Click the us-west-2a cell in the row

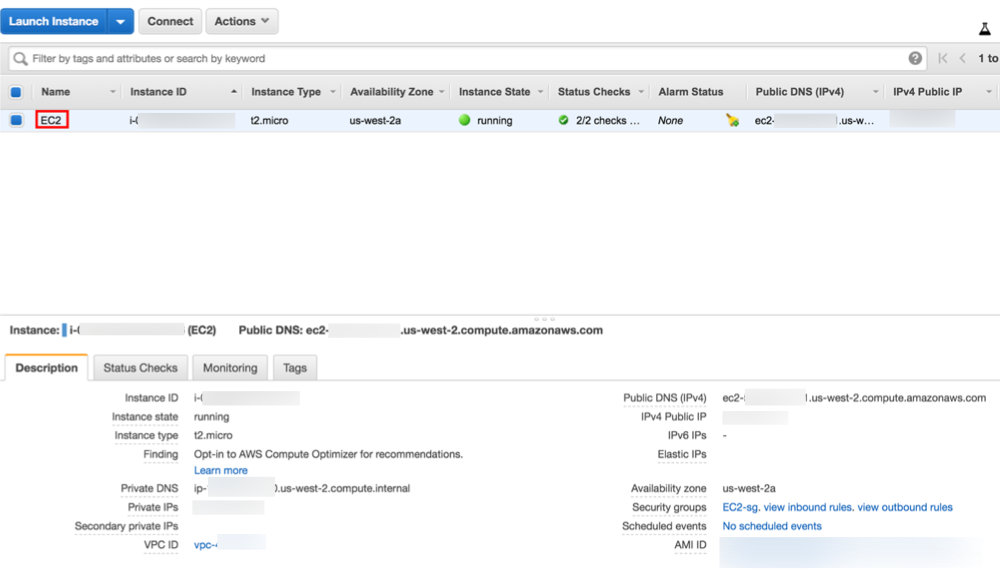375,121
